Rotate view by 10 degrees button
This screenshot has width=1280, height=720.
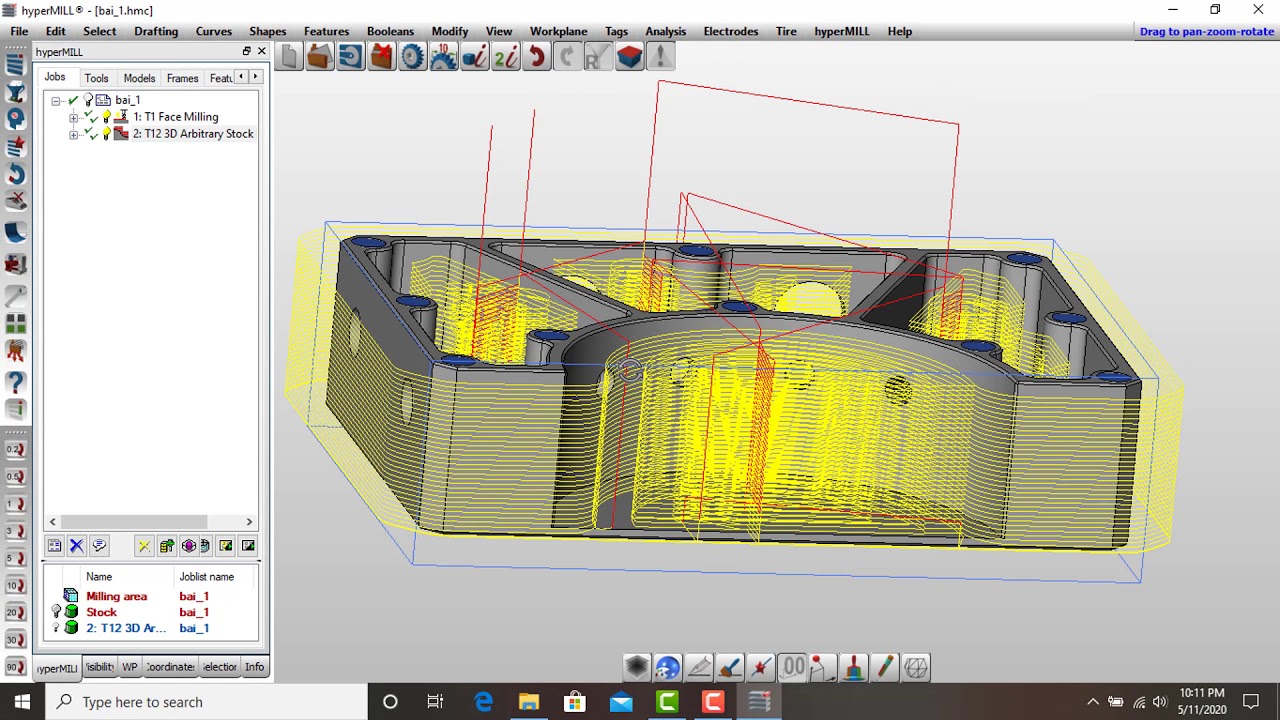coord(15,585)
